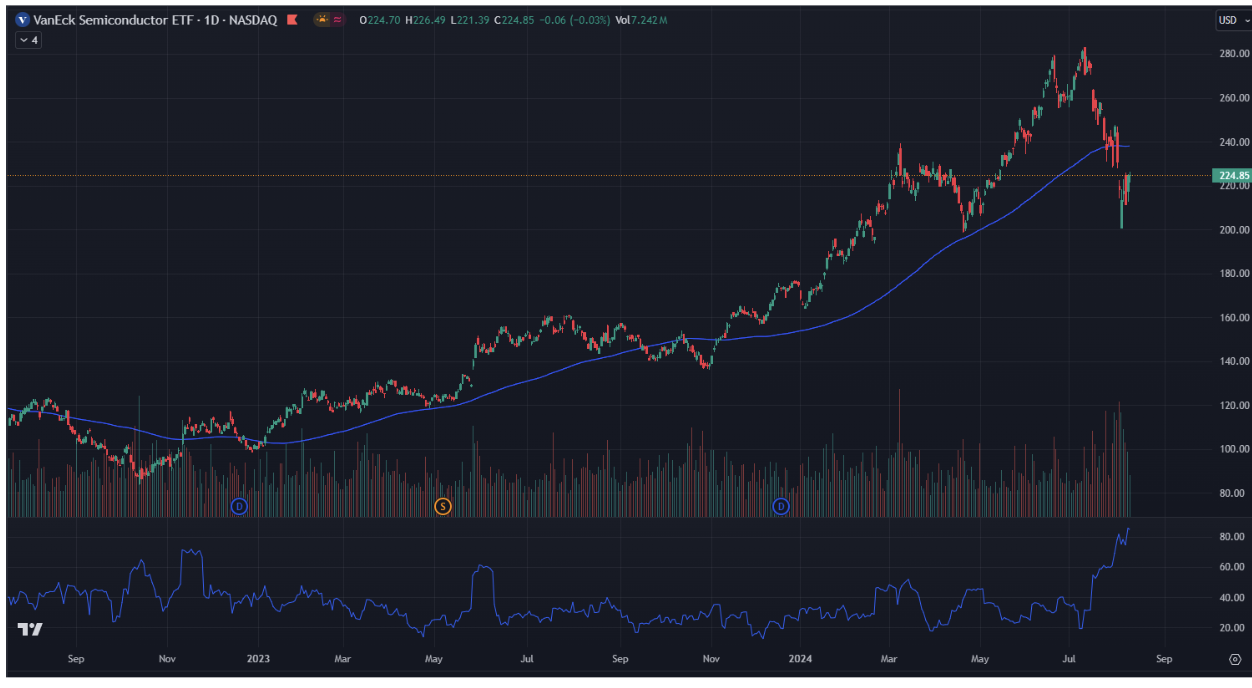Image resolution: width=1252 pixels, height=688 pixels.
Task: Click the 2024 label on the time axis
Action: (800, 660)
